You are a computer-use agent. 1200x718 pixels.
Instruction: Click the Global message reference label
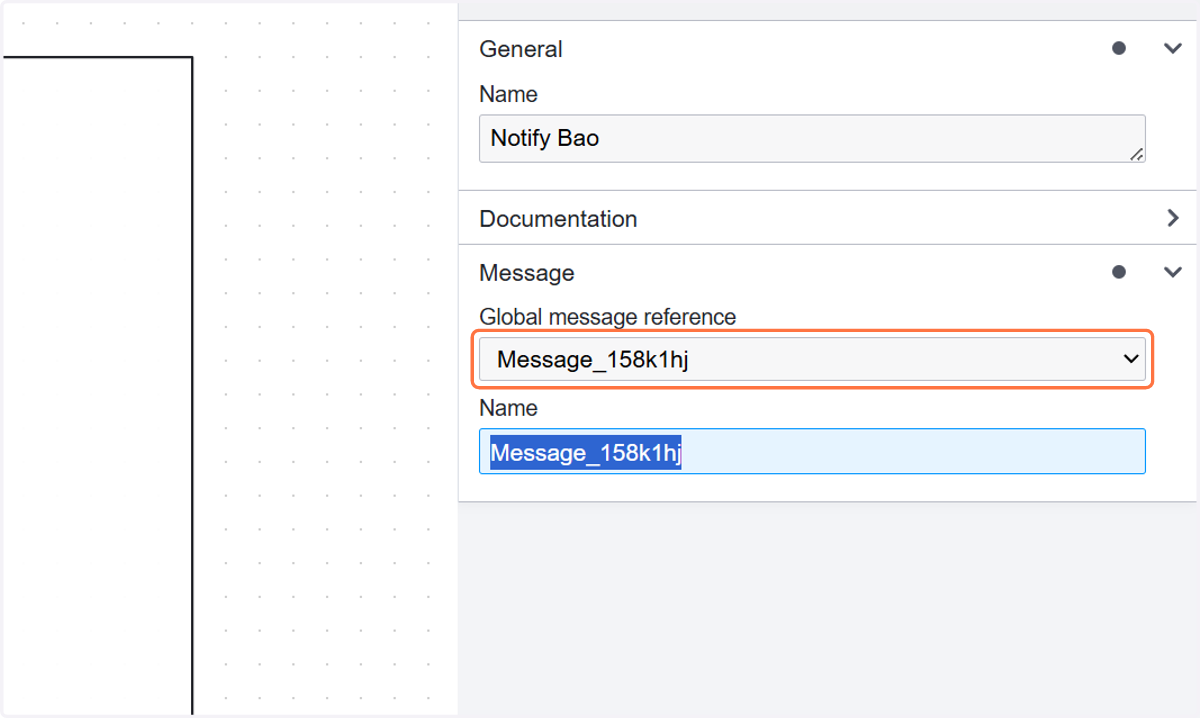click(608, 317)
